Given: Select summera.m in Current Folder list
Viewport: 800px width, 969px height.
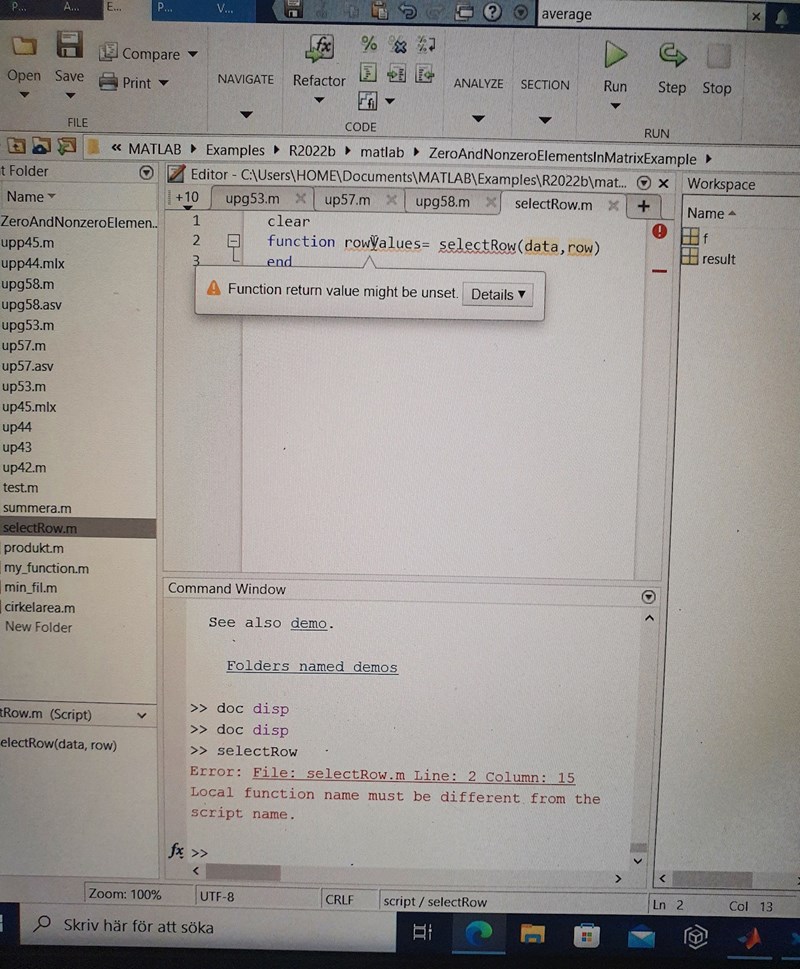Looking at the screenshot, I should tap(37, 508).
